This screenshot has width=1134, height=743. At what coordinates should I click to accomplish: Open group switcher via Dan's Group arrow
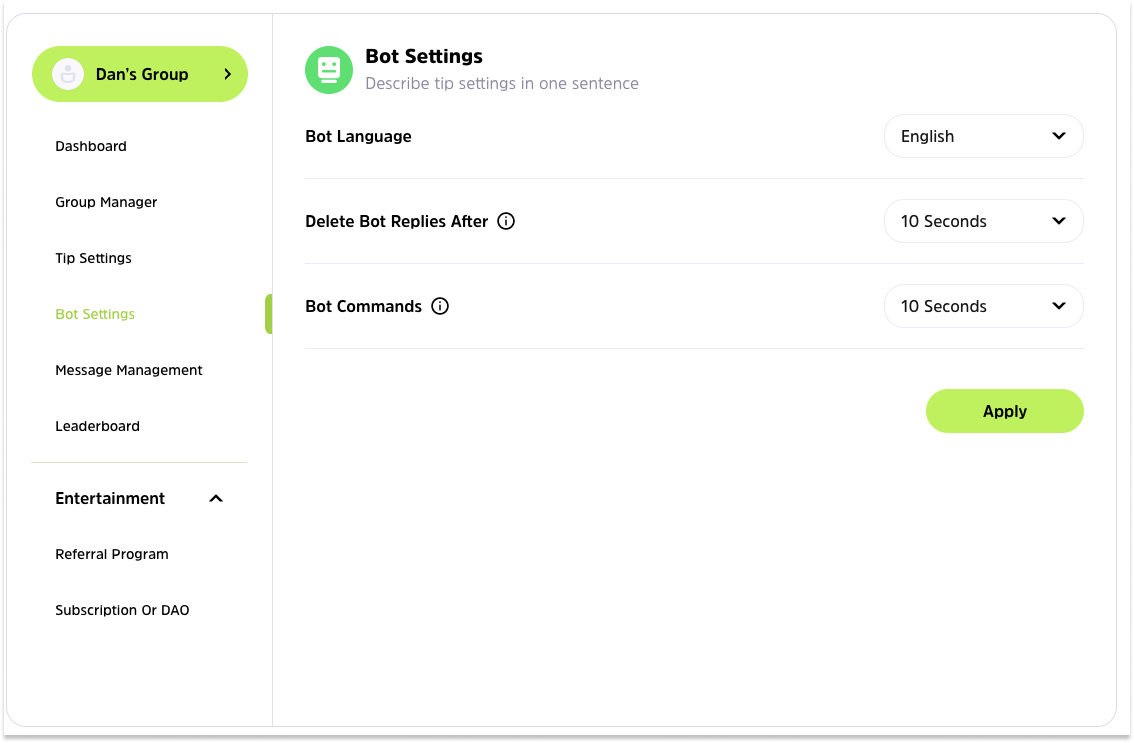[x=227, y=74]
